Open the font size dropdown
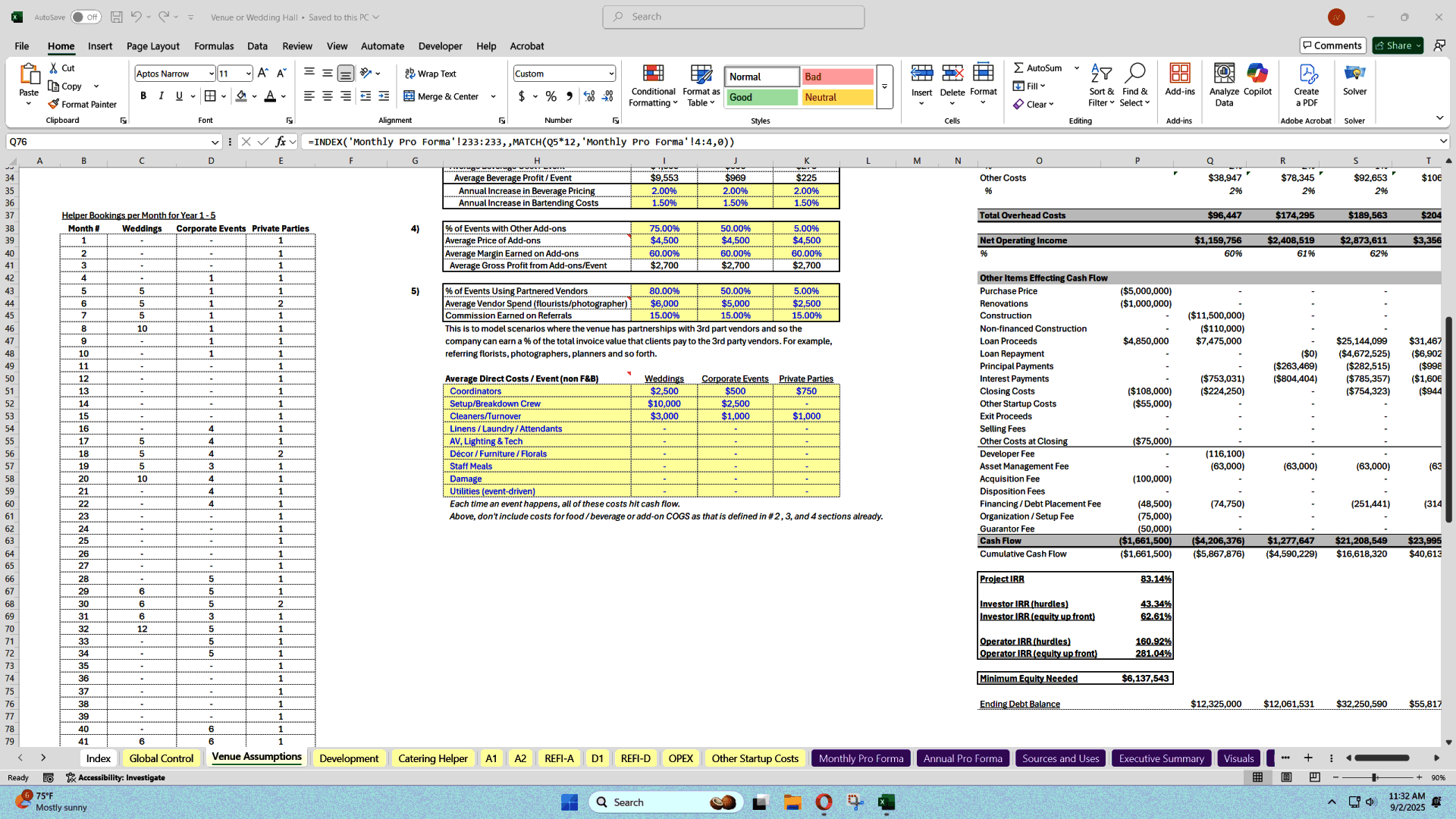The image size is (1456, 819). point(248,74)
